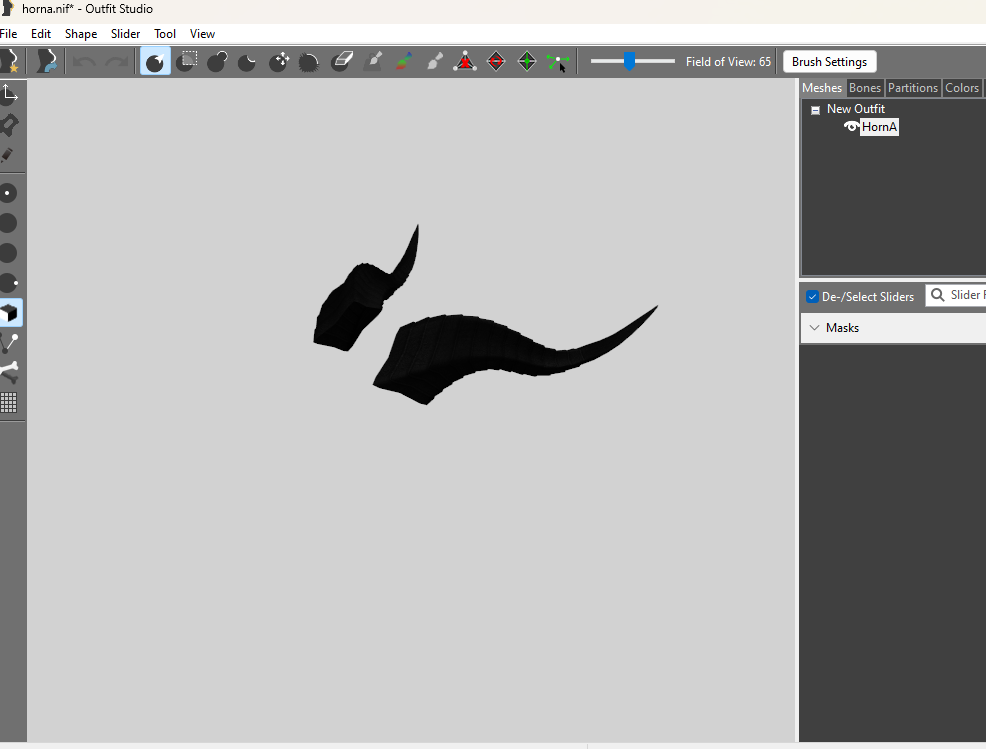This screenshot has height=749, width=986.
Task: Select the spiky Smooth brush tool
Action: point(310,62)
